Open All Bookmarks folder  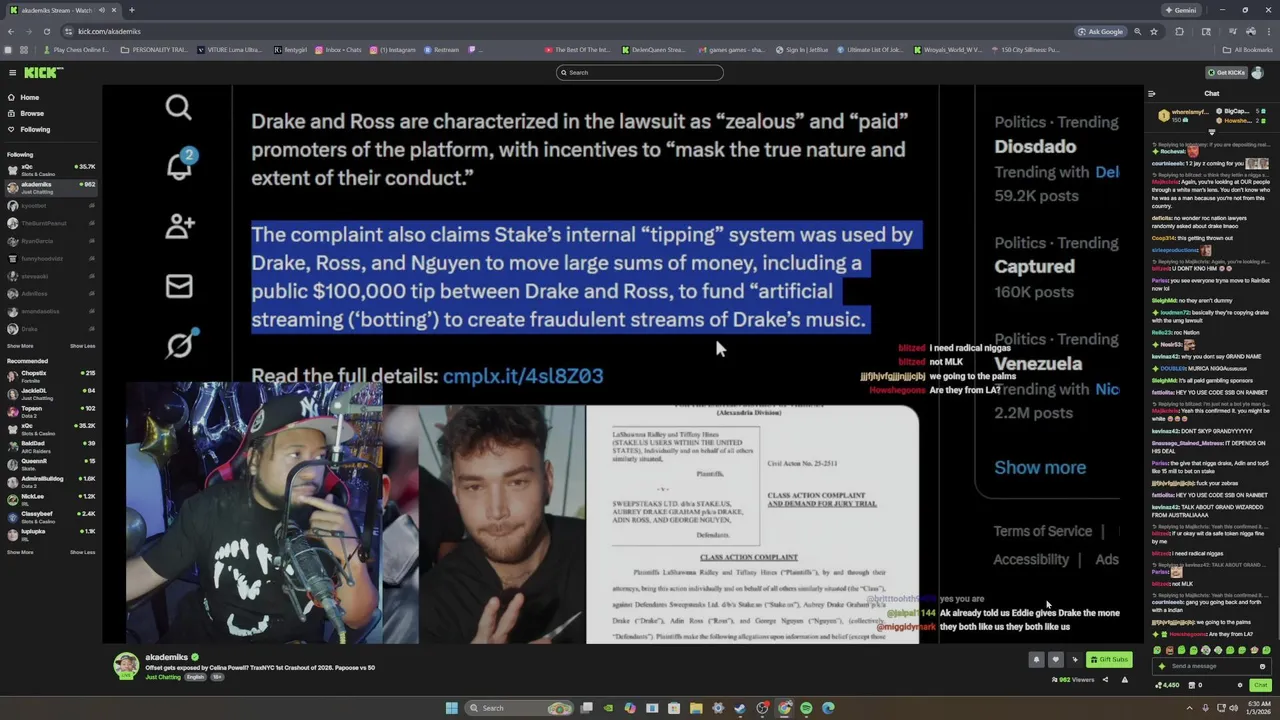pos(1248,50)
